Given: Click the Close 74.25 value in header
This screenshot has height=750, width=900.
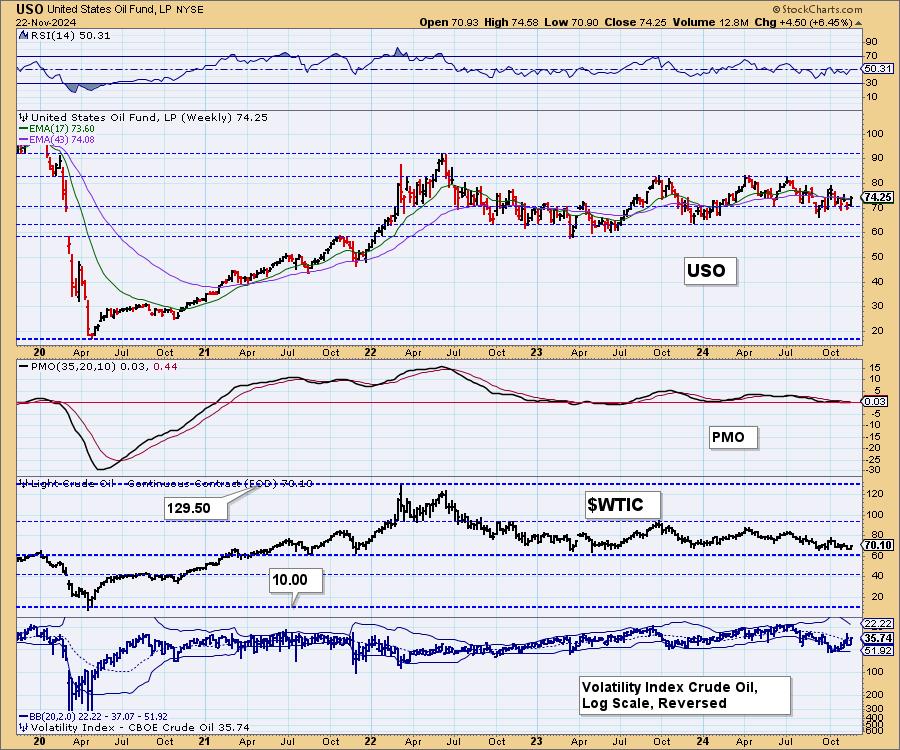Looking at the screenshot, I should [x=635, y=22].
